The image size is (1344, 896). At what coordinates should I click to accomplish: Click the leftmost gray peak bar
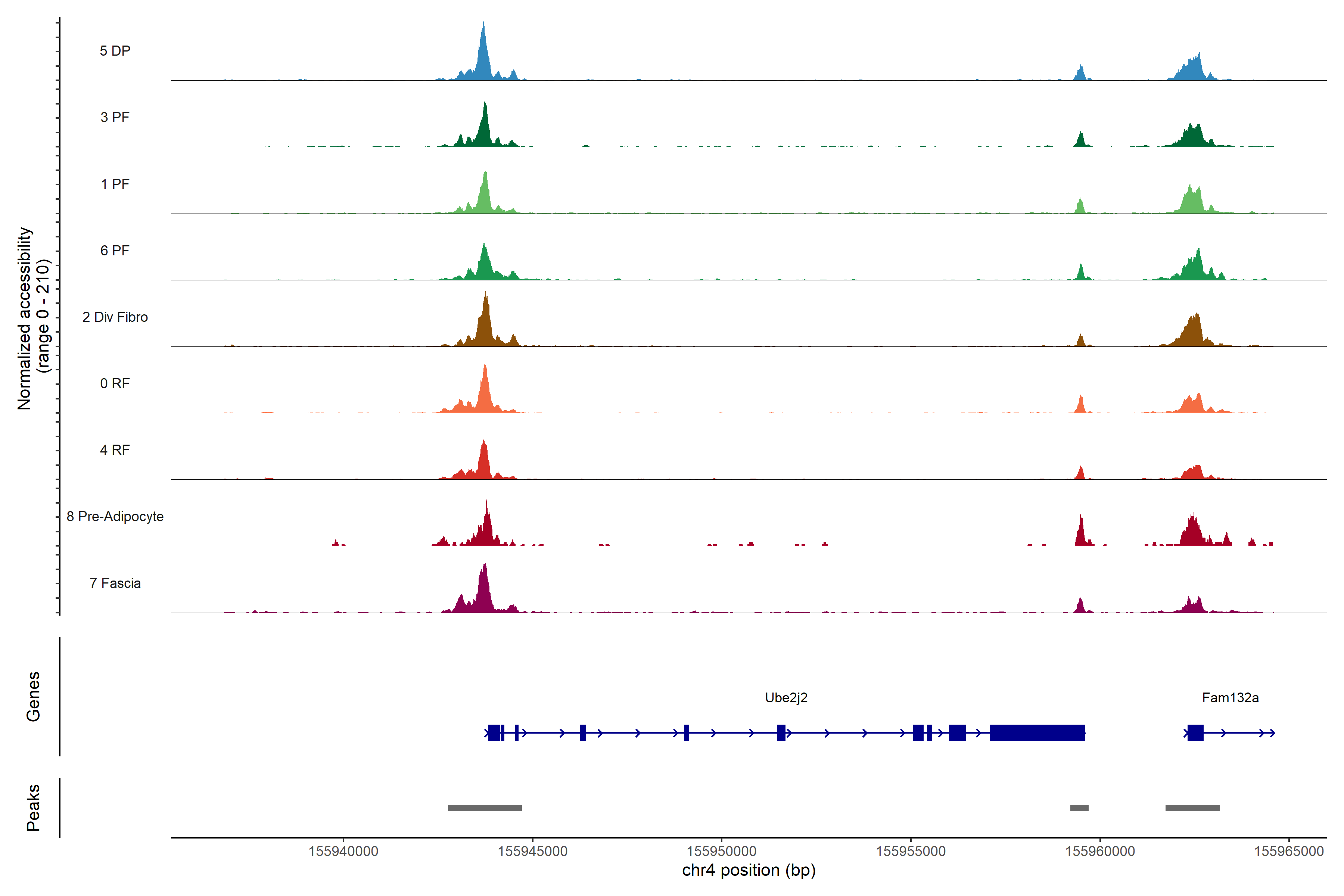coord(485,808)
